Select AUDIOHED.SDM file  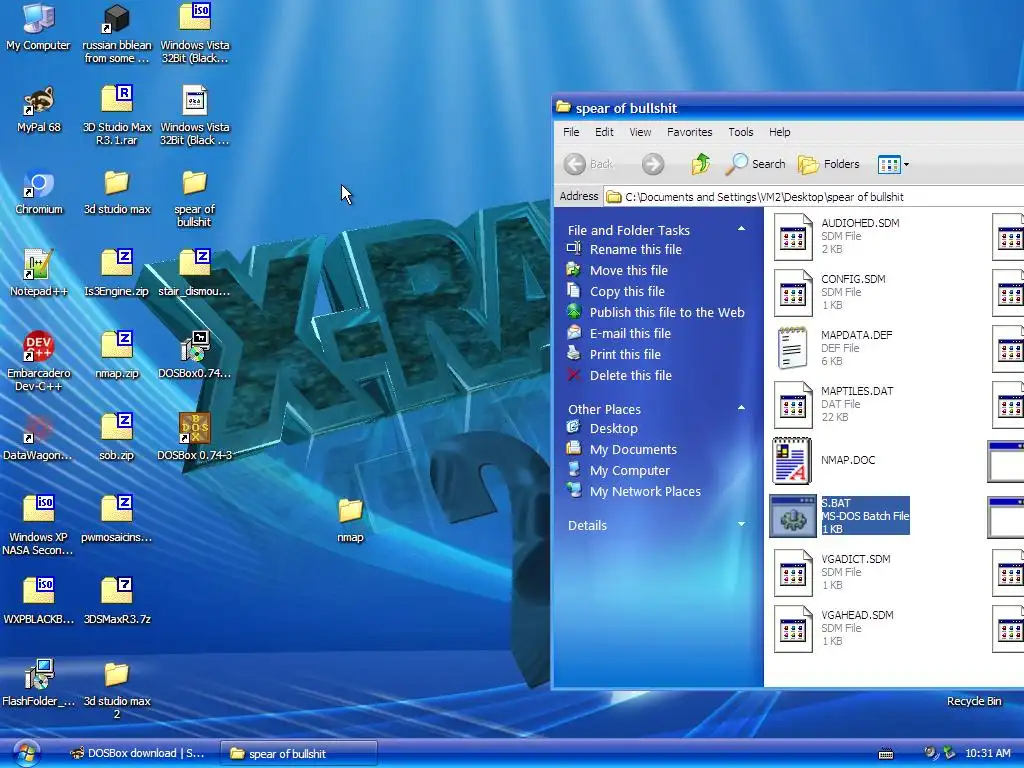tap(837, 236)
